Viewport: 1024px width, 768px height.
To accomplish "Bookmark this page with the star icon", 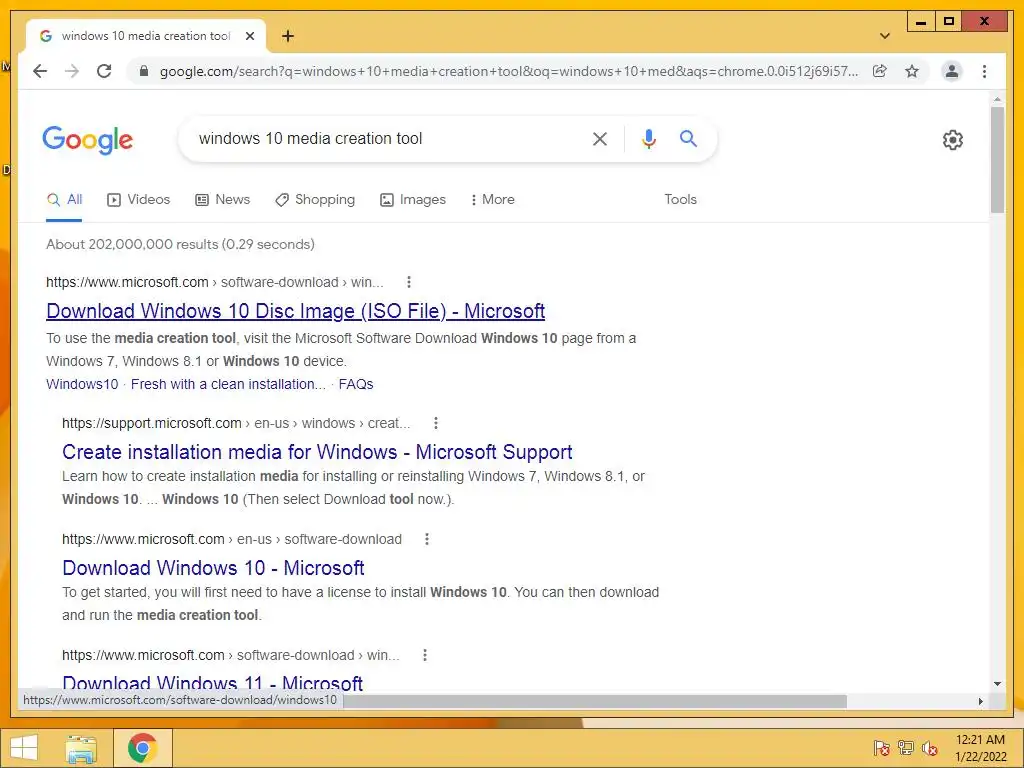I will (912, 71).
